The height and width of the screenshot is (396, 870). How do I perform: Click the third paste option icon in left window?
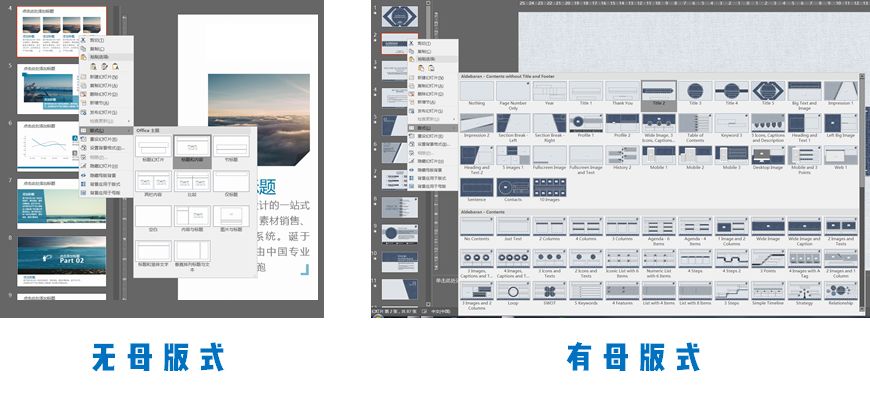[115, 67]
